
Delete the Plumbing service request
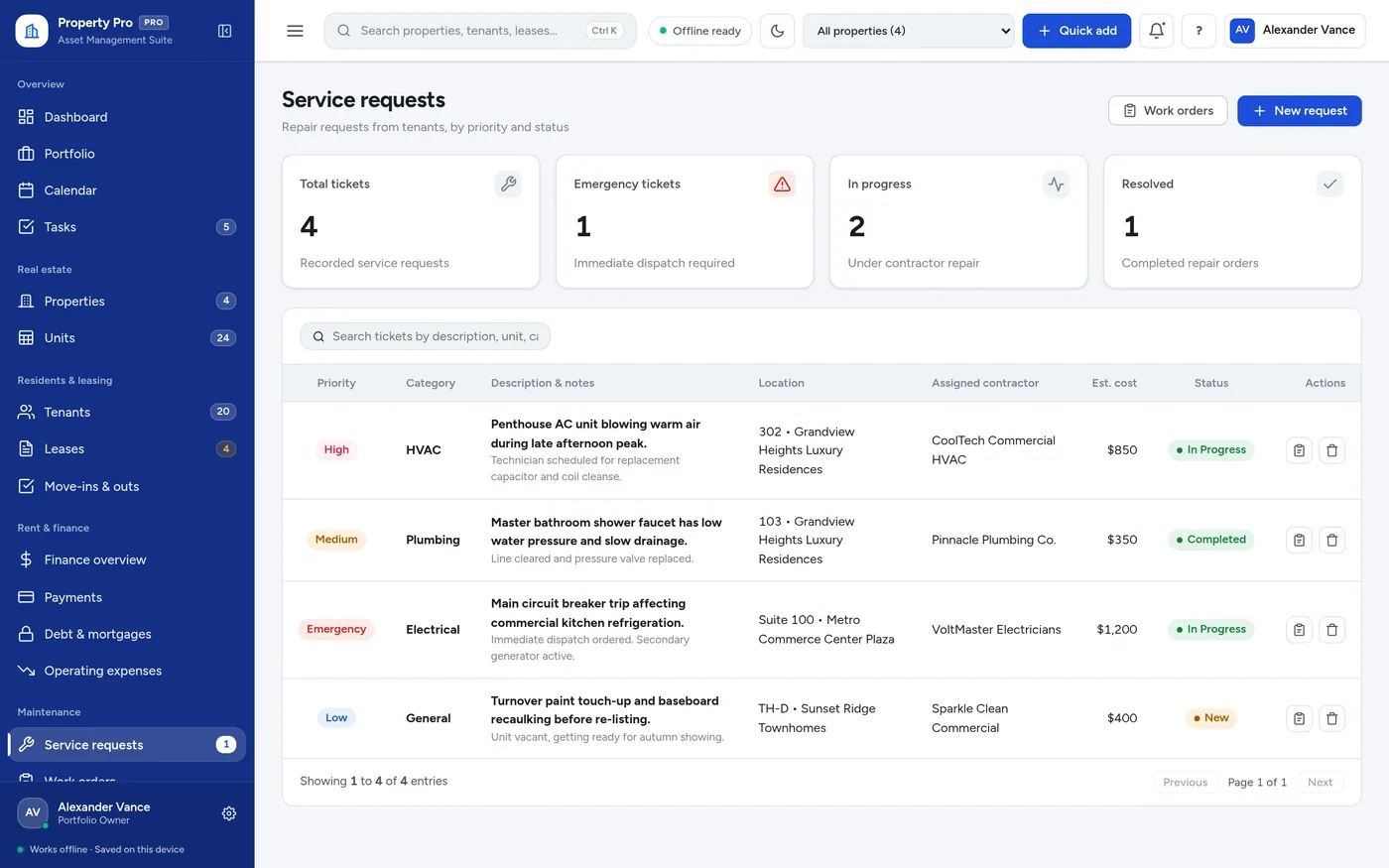point(1331,540)
